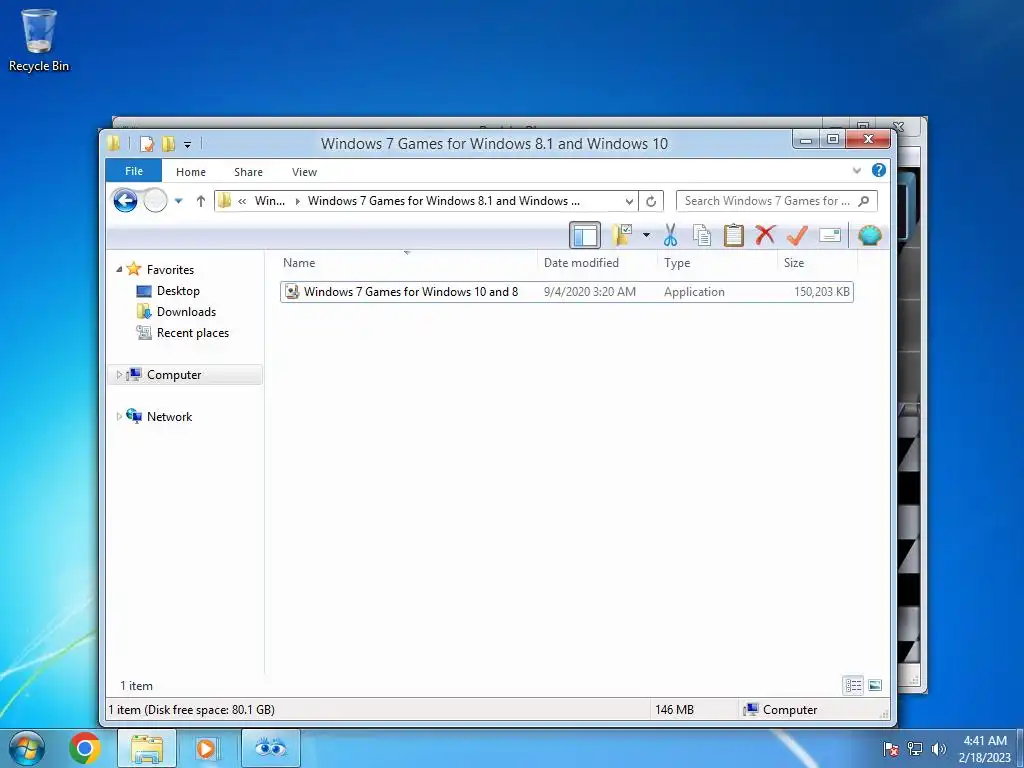
Task: Open the address bar history dropdown
Action: point(629,201)
